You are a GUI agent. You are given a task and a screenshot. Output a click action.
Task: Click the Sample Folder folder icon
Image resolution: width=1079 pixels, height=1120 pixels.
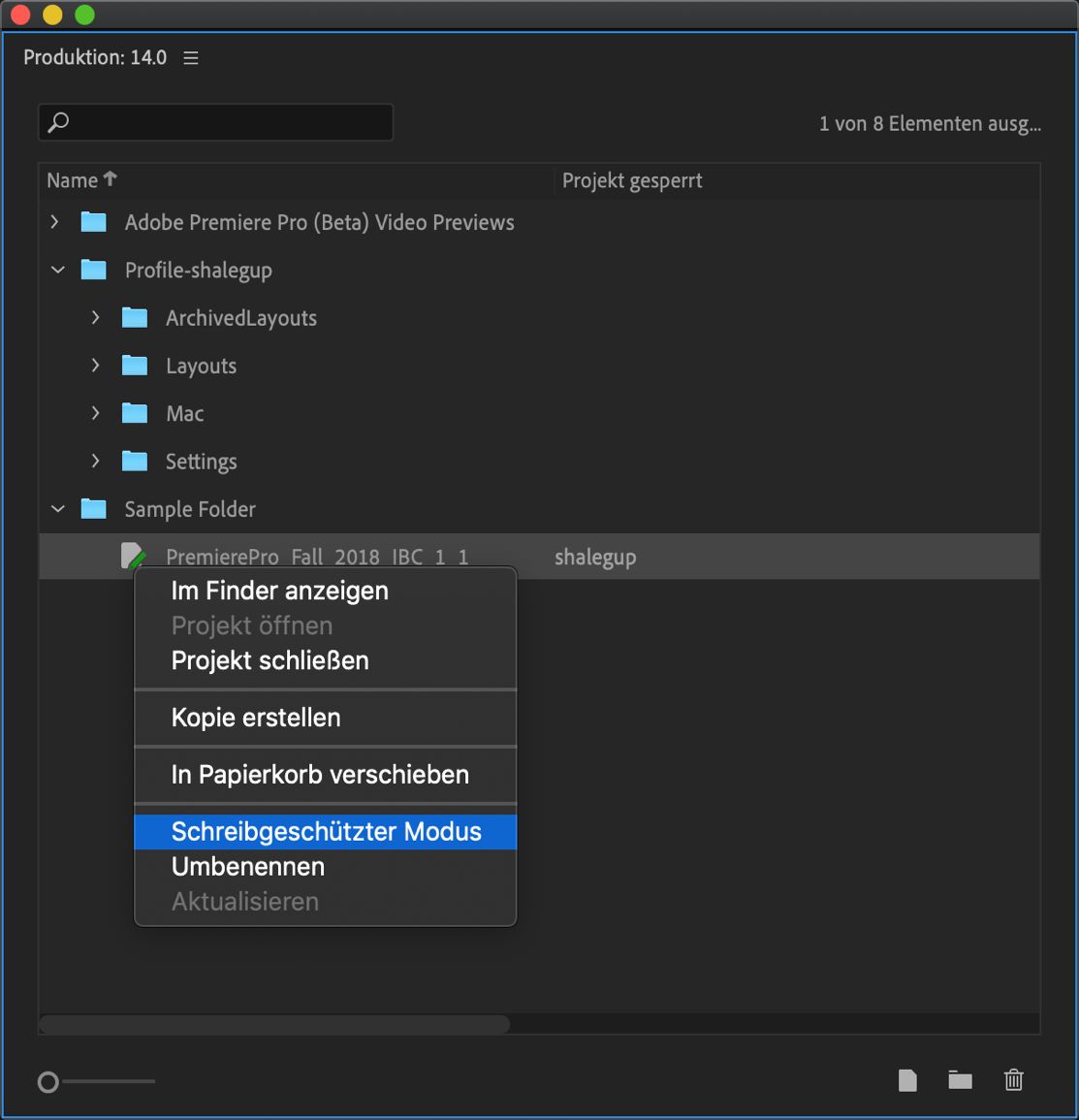pos(94,508)
